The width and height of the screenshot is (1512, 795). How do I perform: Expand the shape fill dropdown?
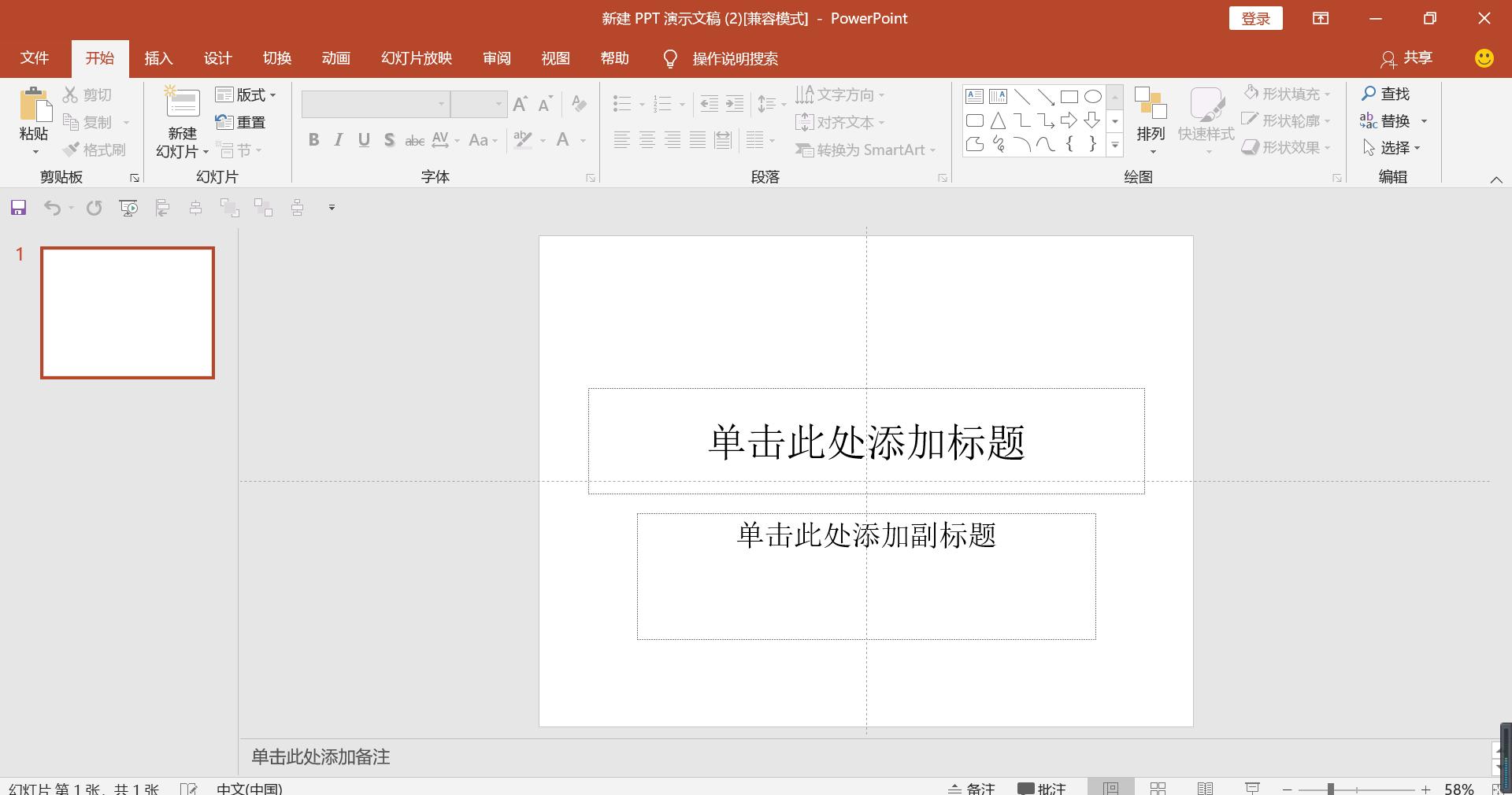[x=1329, y=93]
